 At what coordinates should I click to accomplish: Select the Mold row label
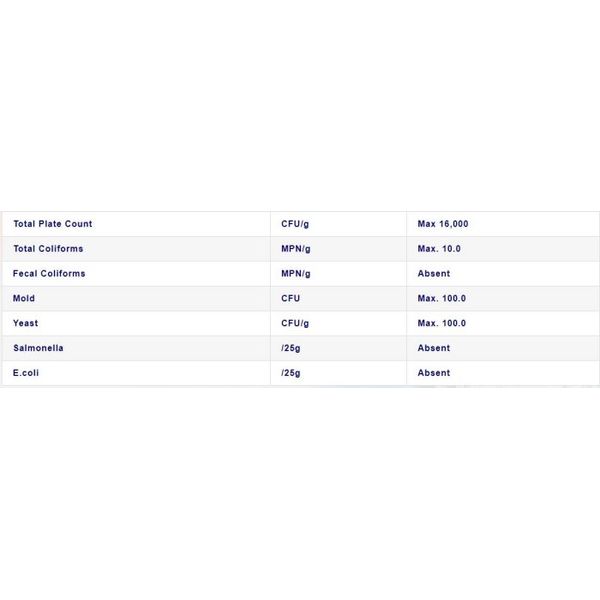[x=24, y=298]
